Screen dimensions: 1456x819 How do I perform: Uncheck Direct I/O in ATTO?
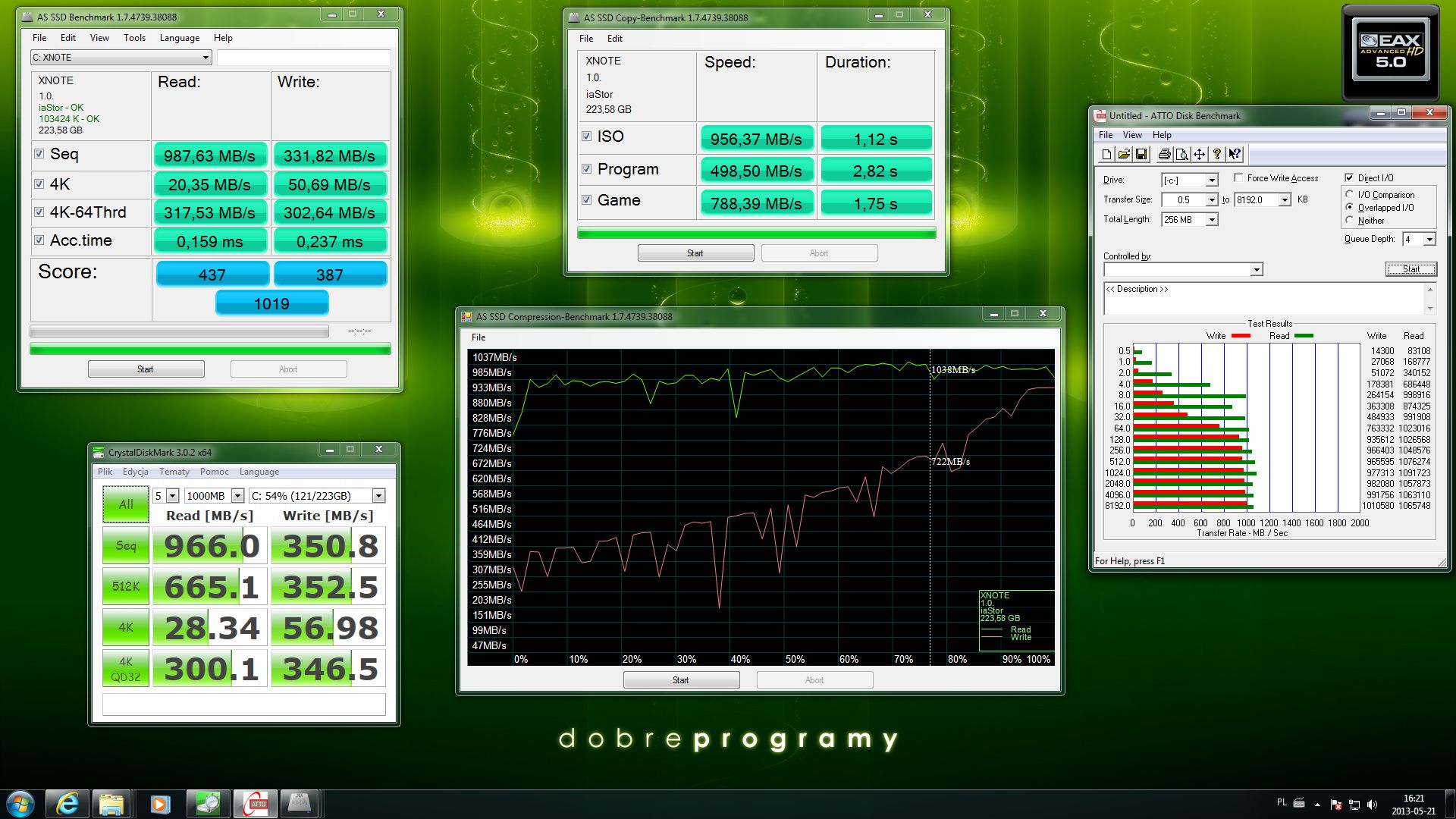point(1349,178)
